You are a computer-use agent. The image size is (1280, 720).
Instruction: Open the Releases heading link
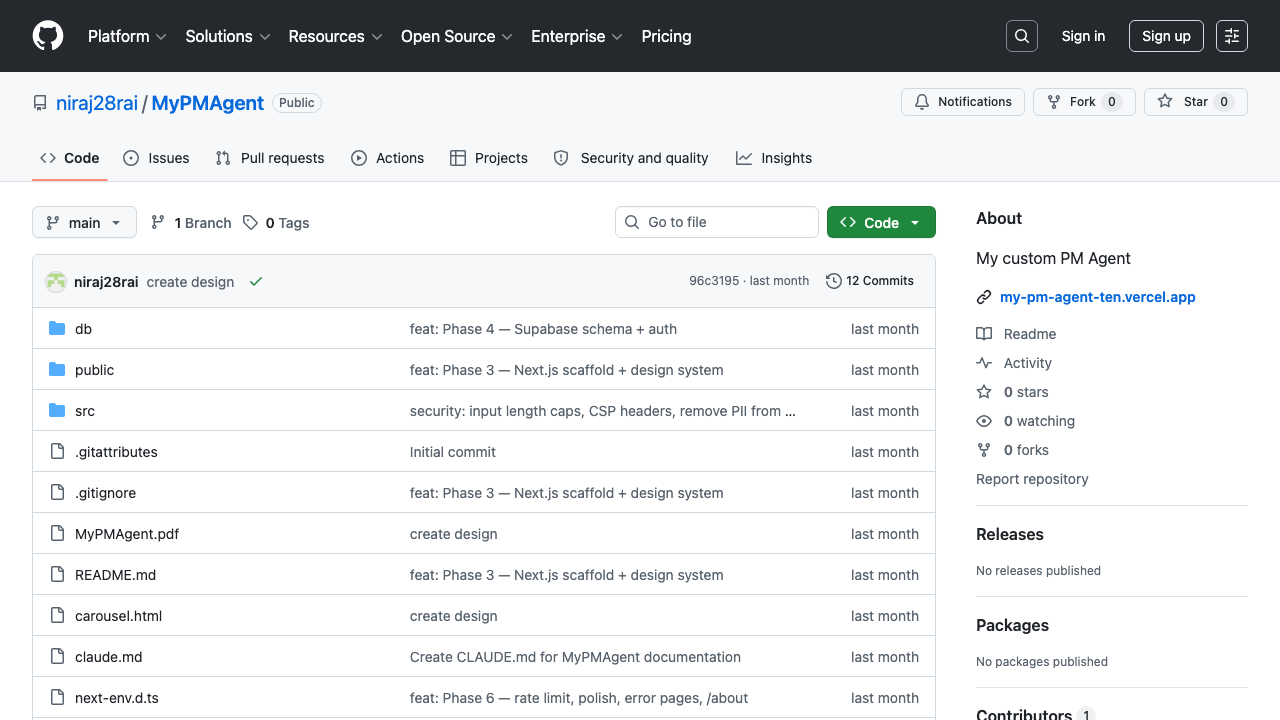pos(1010,534)
